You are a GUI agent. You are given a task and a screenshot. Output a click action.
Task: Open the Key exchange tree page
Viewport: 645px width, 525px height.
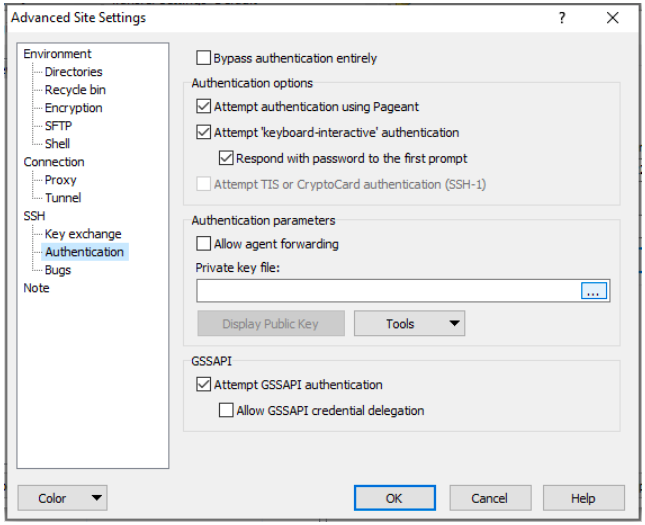(83, 234)
